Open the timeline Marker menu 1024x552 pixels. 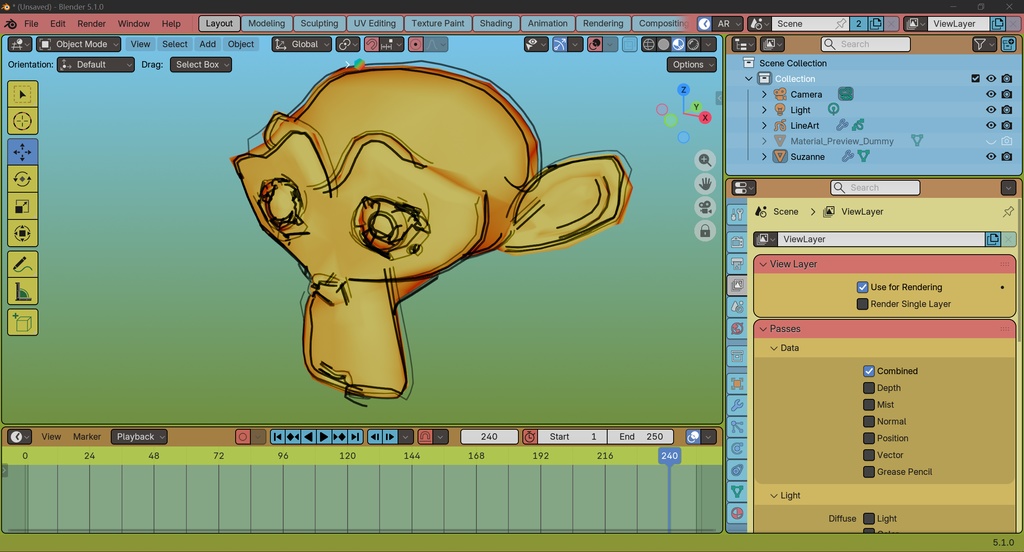click(x=87, y=436)
